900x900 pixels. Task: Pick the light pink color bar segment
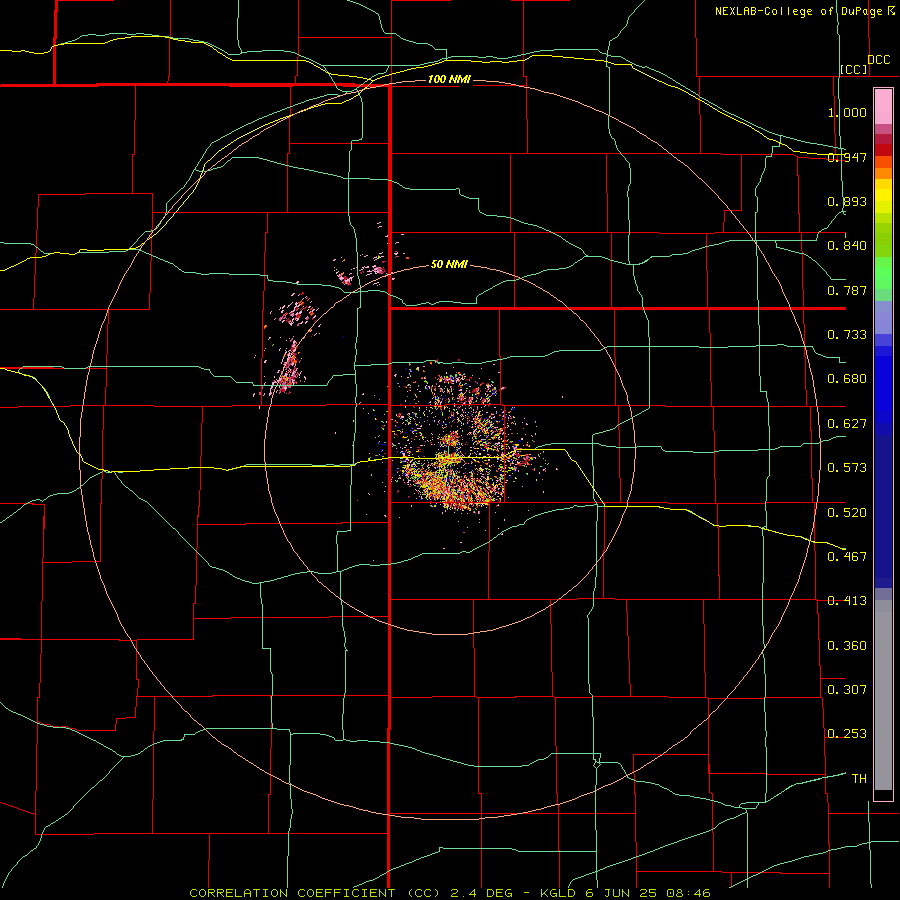(883, 106)
